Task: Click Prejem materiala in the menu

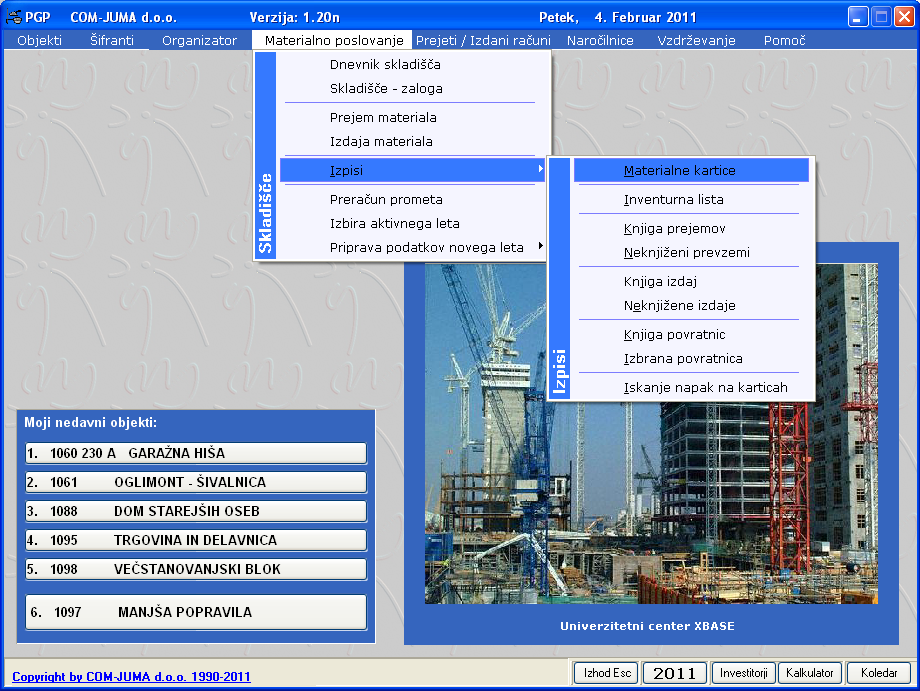Action: coord(383,118)
